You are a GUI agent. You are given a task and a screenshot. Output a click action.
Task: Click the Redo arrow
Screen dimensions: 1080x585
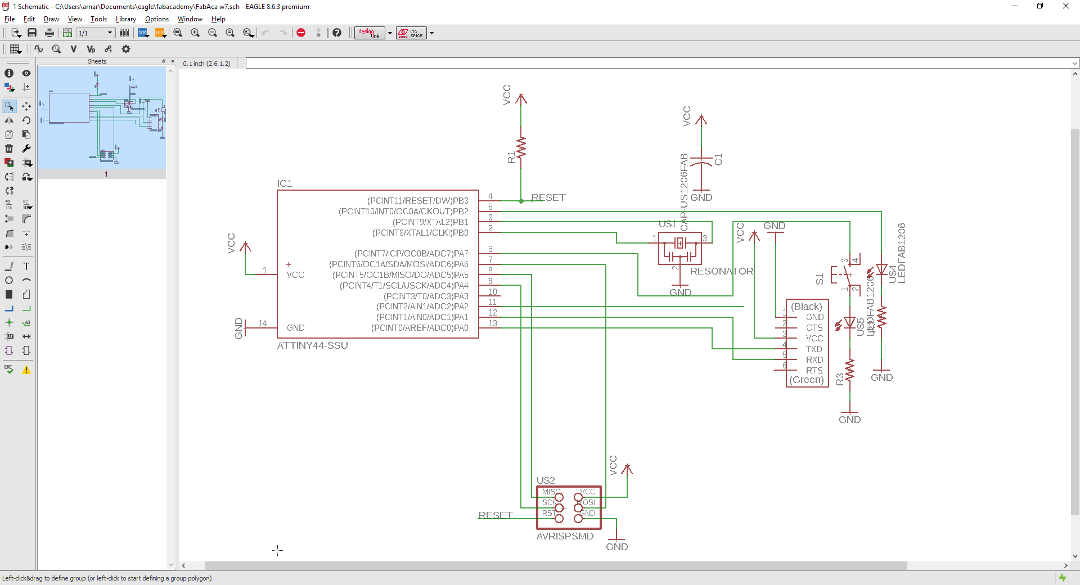click(283, 32)
